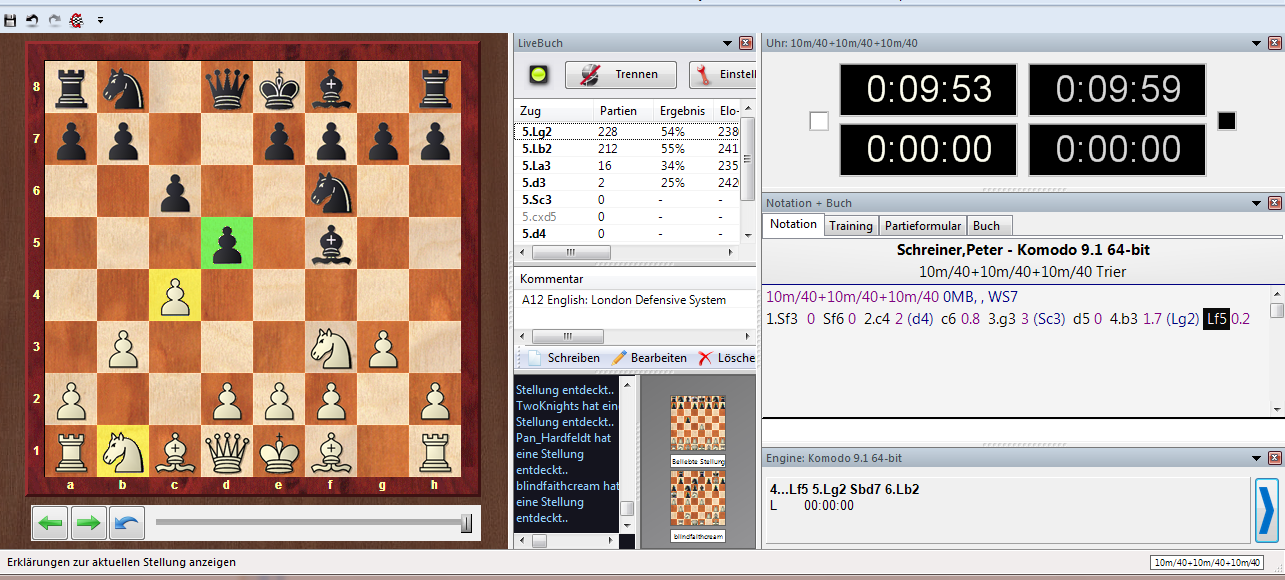Switch to the Training tab
This screenshot has height=580, width=1285.
click(851, 225)
